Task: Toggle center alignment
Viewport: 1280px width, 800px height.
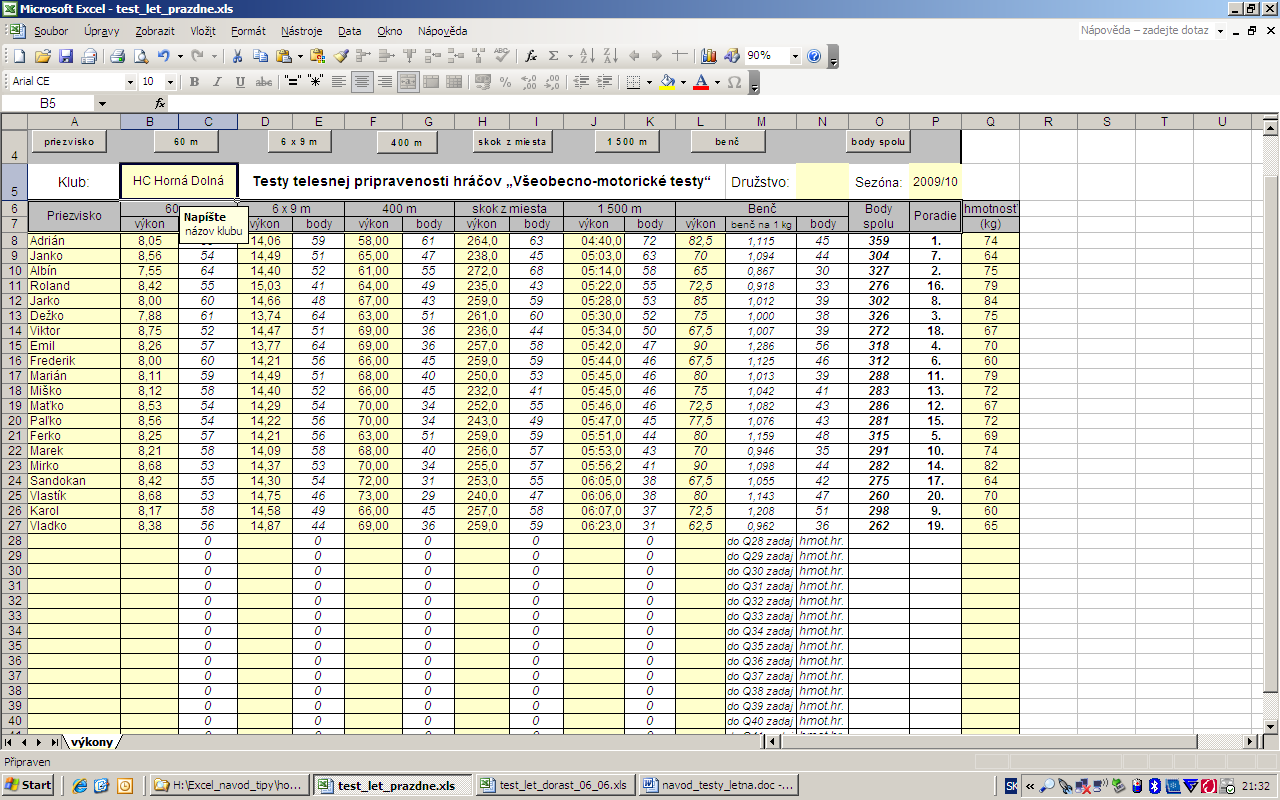Action: (x=362, y=82)
